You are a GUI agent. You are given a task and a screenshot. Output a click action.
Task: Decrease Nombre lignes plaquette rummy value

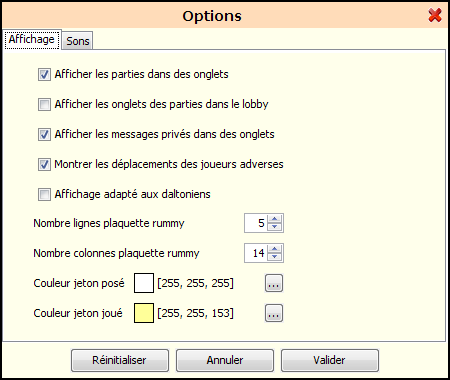[x=275, y=227]
